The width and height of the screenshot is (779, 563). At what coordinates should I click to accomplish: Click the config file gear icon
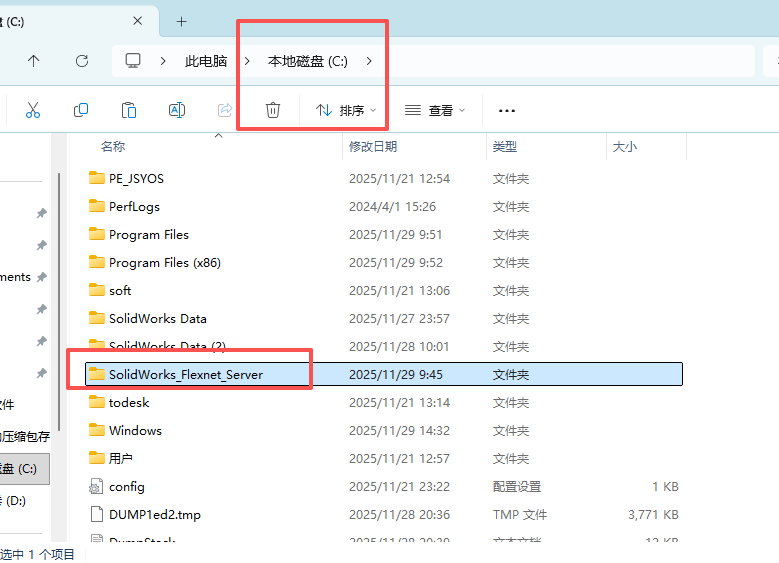tap(96, 486)
